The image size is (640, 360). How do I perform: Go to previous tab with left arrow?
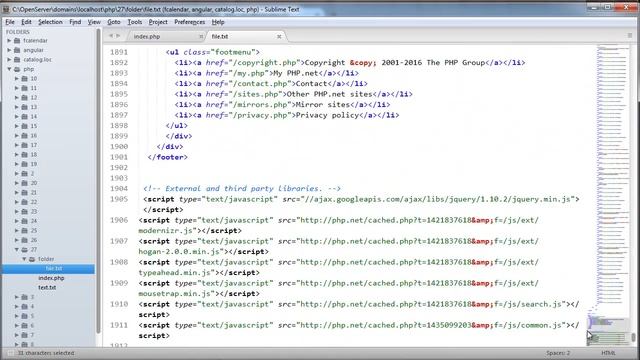[x=111, y=36]
